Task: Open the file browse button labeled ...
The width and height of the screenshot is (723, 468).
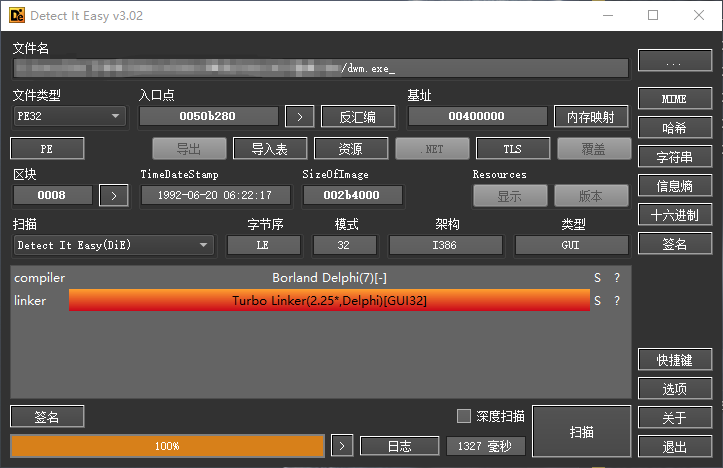Action: tap(675, 60)
